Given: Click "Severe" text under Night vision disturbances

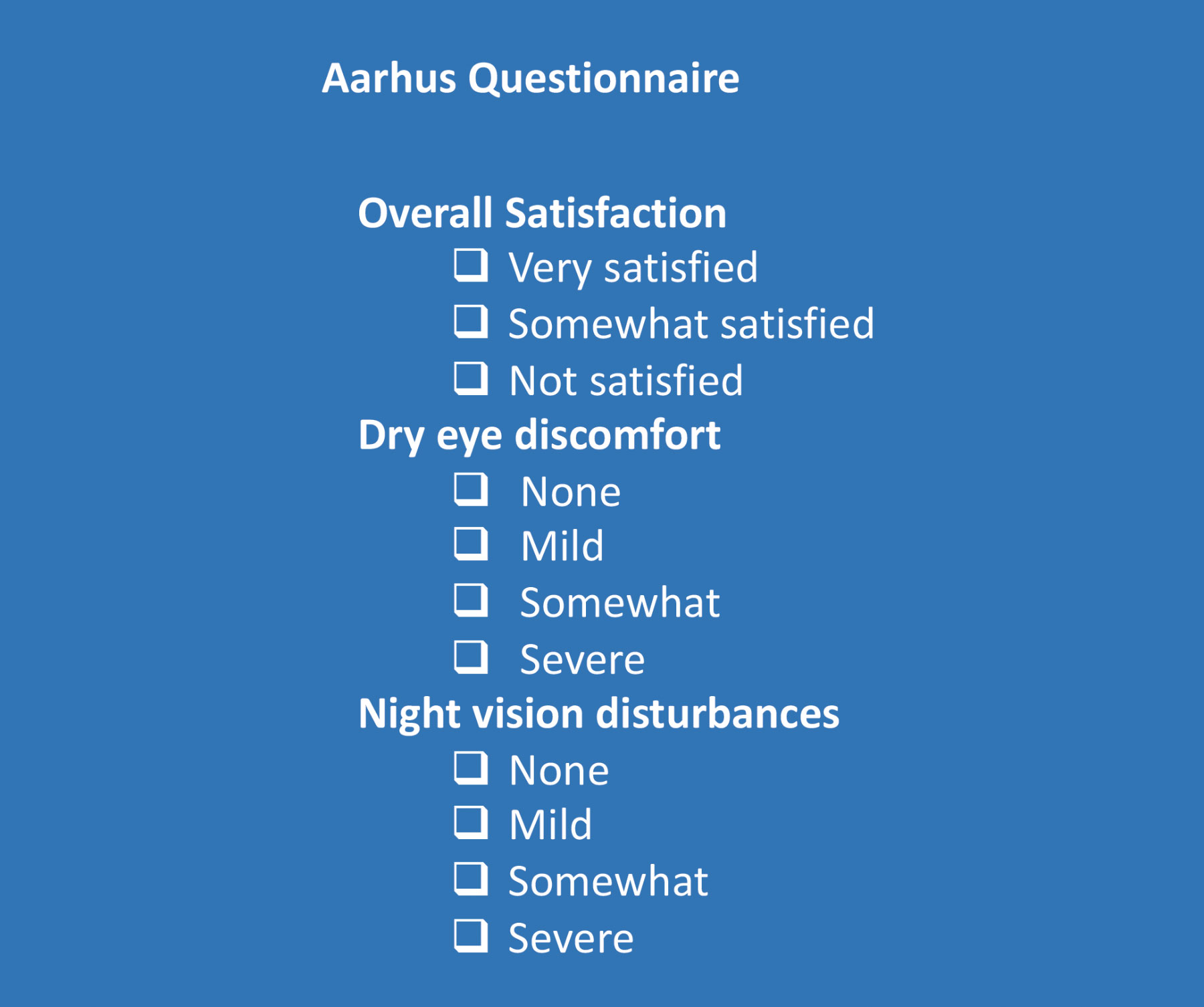Looking at the screenshot, I should pyautogui.click(x=571, y=938).
